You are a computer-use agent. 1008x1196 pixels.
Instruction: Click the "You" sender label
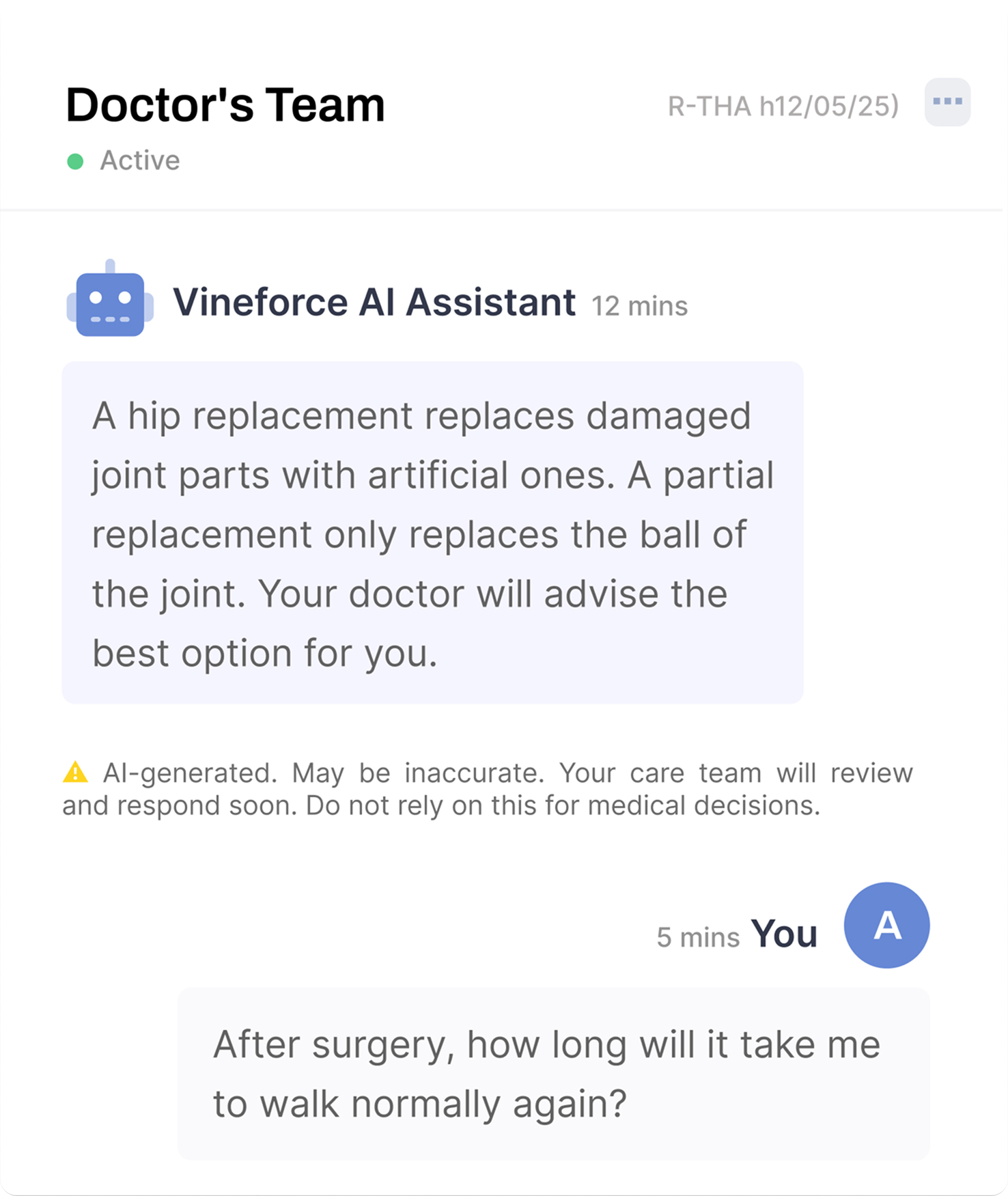click(784, 933)
